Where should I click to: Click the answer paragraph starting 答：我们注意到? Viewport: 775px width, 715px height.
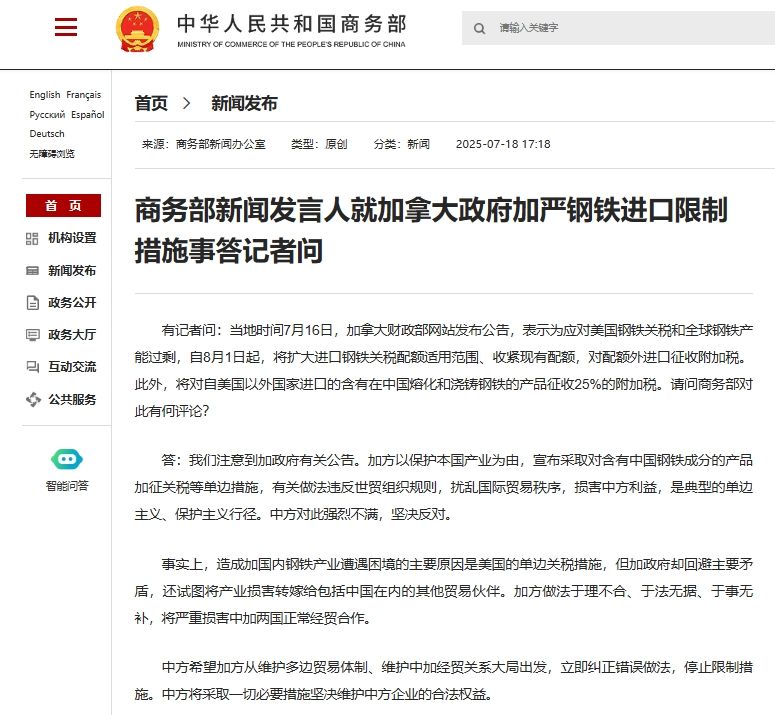pyautogui.click(x=444, y=487)
